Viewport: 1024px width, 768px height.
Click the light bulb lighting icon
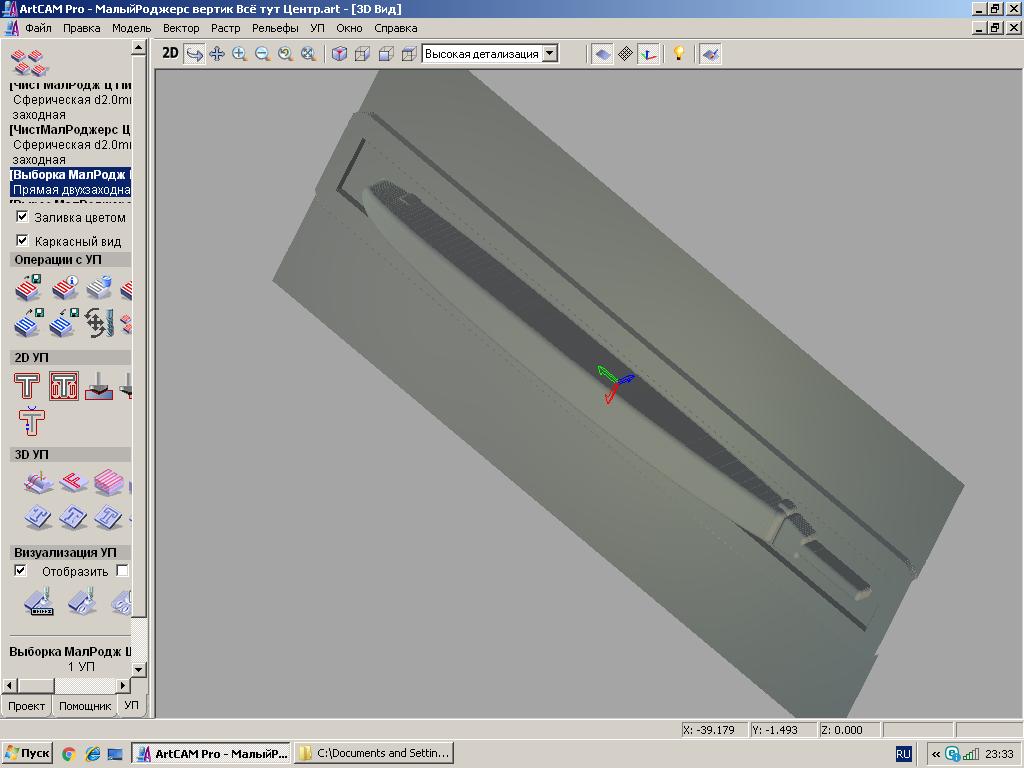pyautogui.click(x=679, y=54)
